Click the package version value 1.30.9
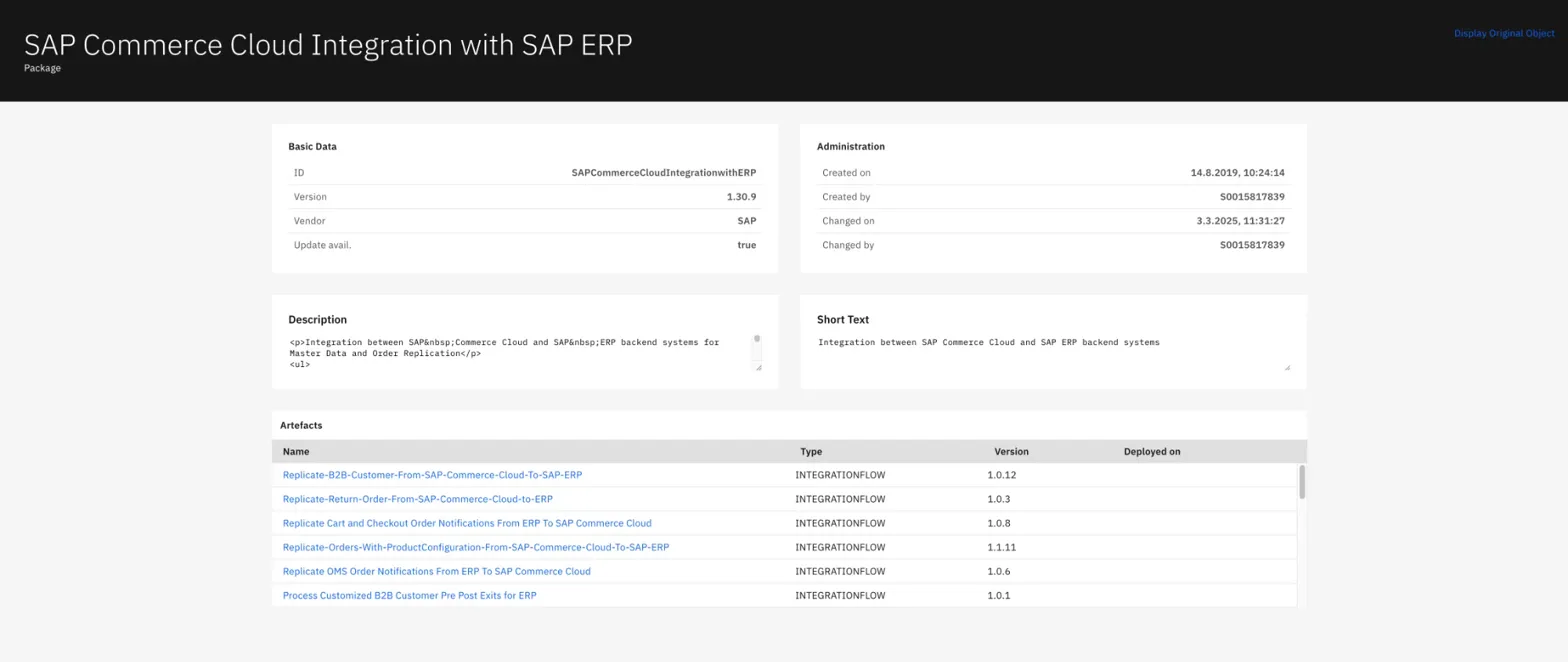The height and width of the screenshot is (662, 1568). [x=741, y=197]
